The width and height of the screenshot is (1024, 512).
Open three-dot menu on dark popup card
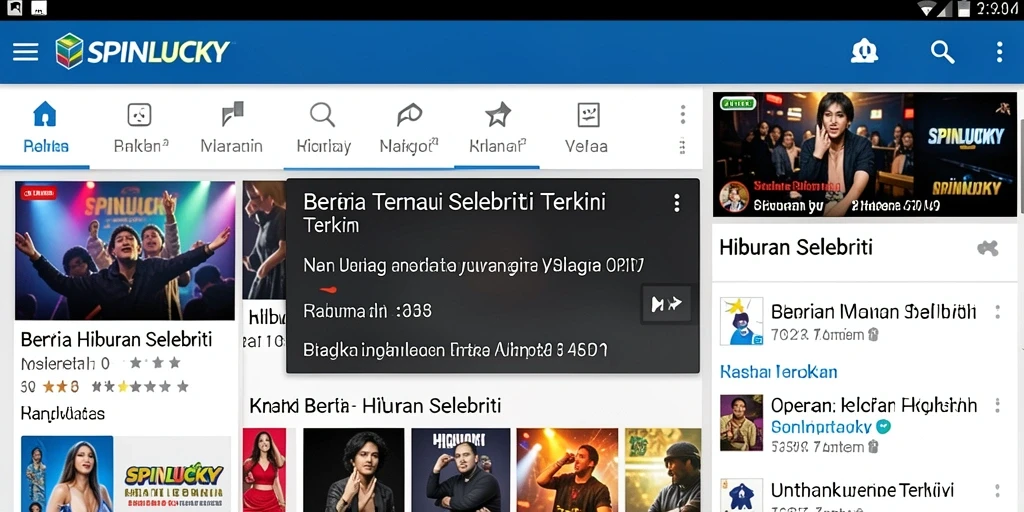coord(677,203)
